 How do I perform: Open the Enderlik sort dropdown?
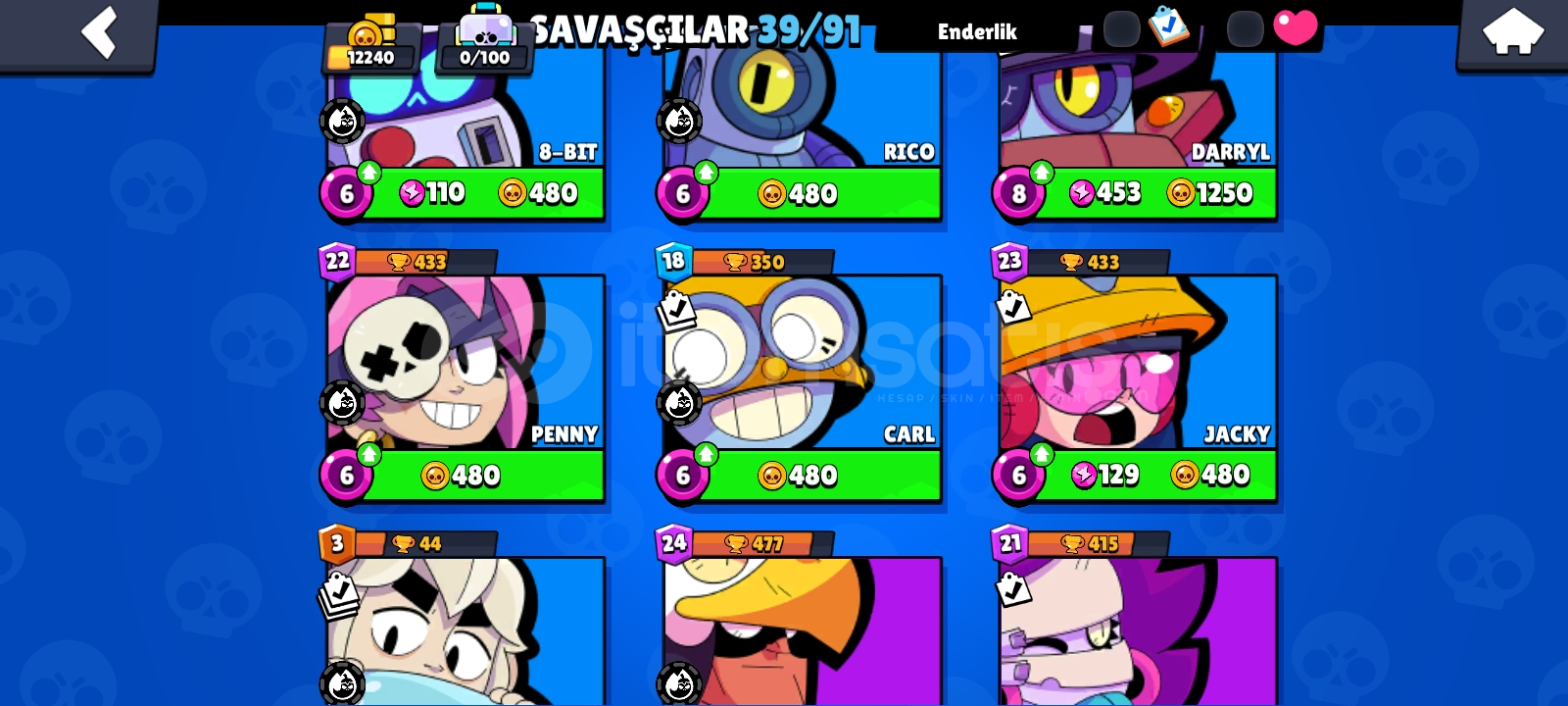click(977, 31)
